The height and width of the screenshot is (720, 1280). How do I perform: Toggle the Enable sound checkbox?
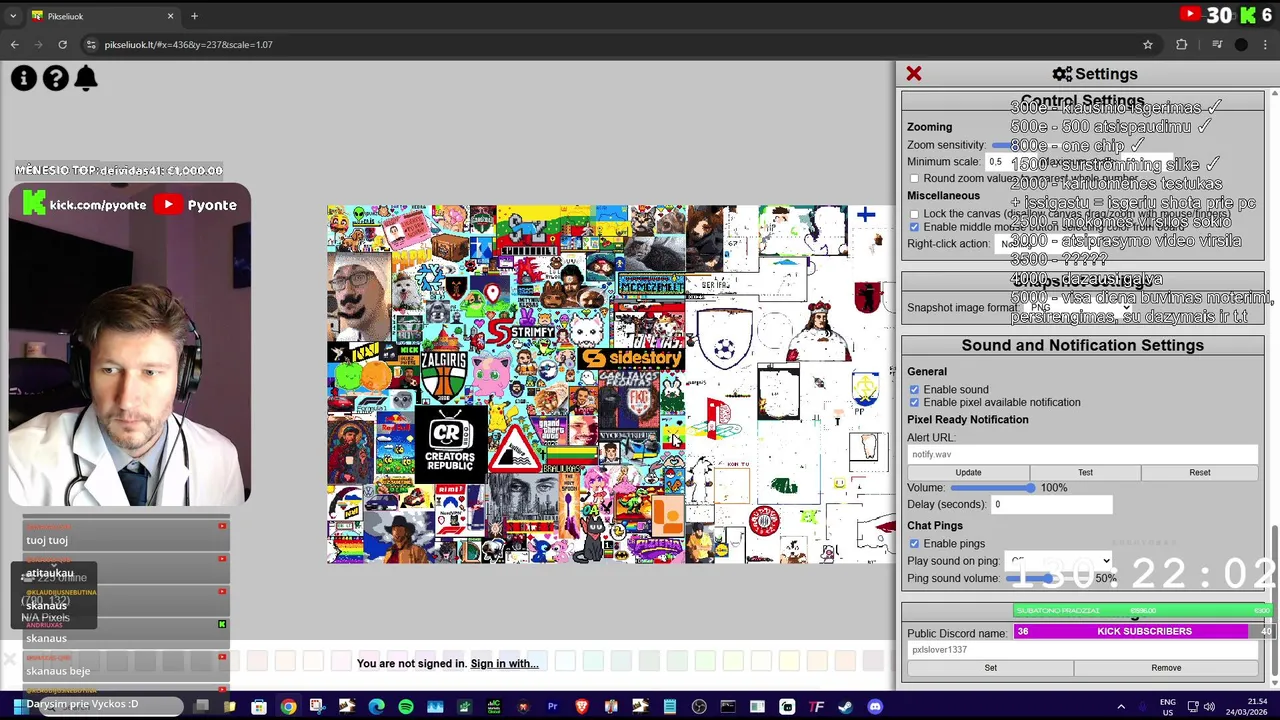point(914,389)
